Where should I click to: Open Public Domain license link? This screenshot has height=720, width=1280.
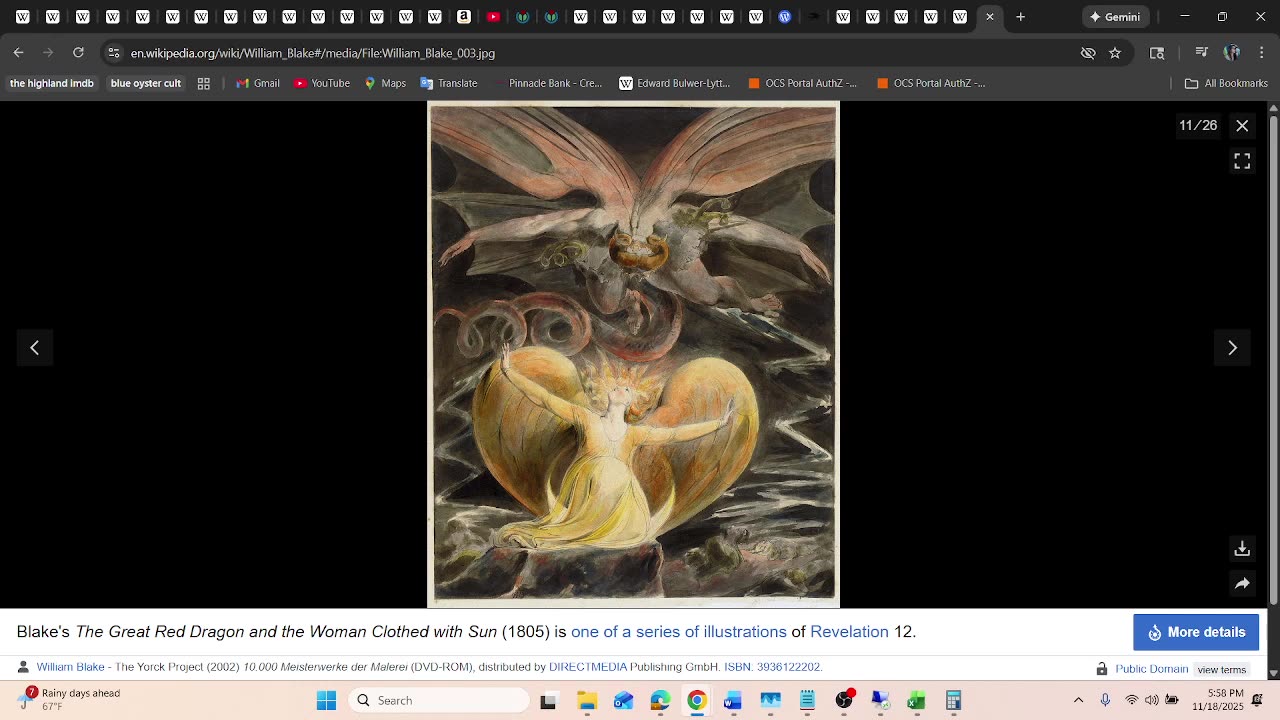point(1152,669)
